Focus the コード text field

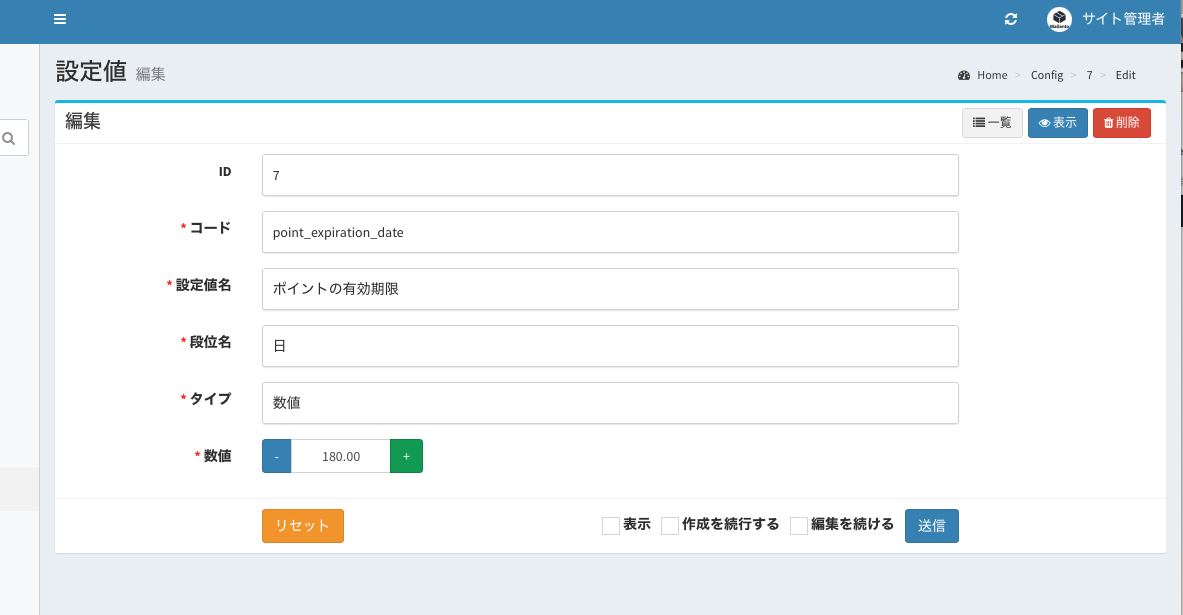[x=610, y=232]
